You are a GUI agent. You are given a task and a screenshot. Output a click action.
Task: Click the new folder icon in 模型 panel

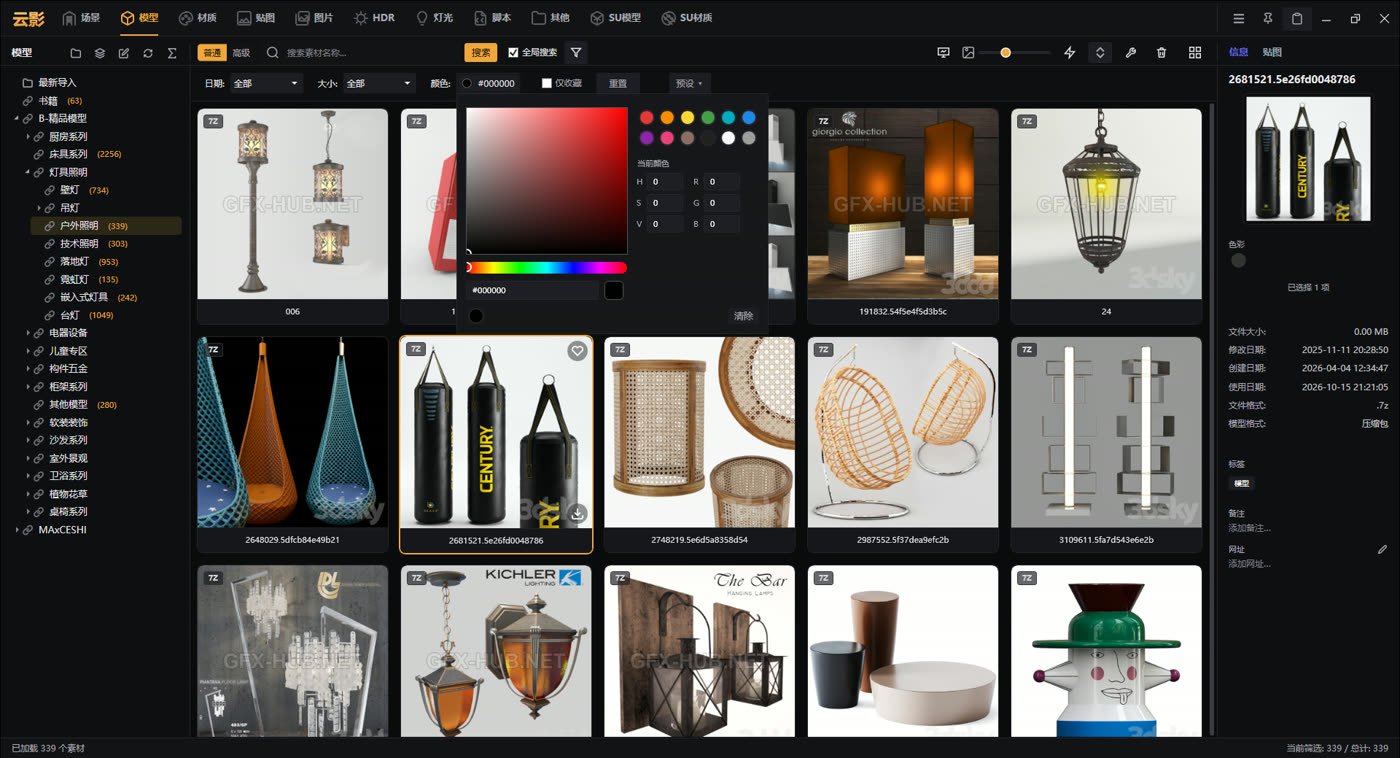click(x=76, y=53)
